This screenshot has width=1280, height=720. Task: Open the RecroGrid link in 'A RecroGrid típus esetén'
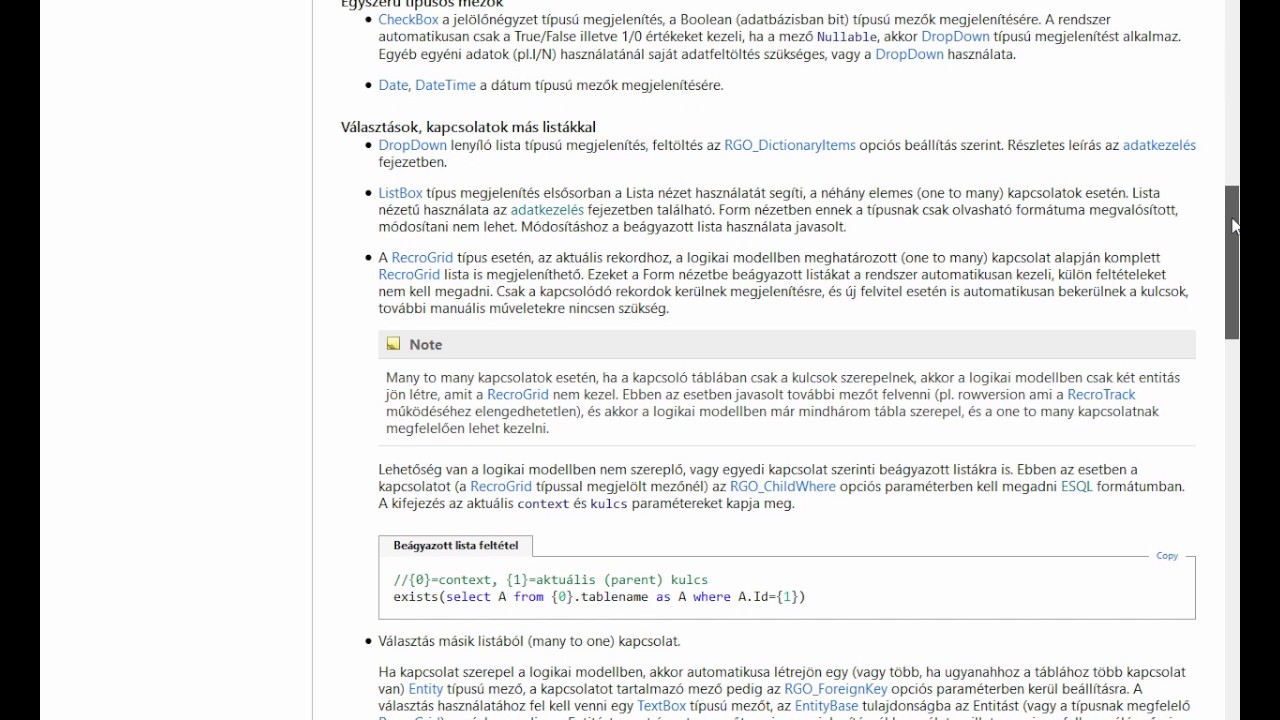(x=422, y=258)
